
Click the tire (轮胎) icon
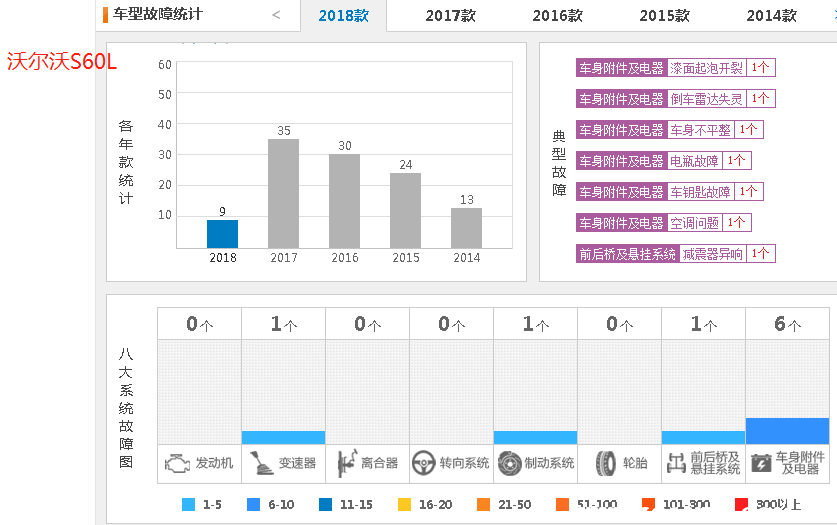click(x=605, y=463)
